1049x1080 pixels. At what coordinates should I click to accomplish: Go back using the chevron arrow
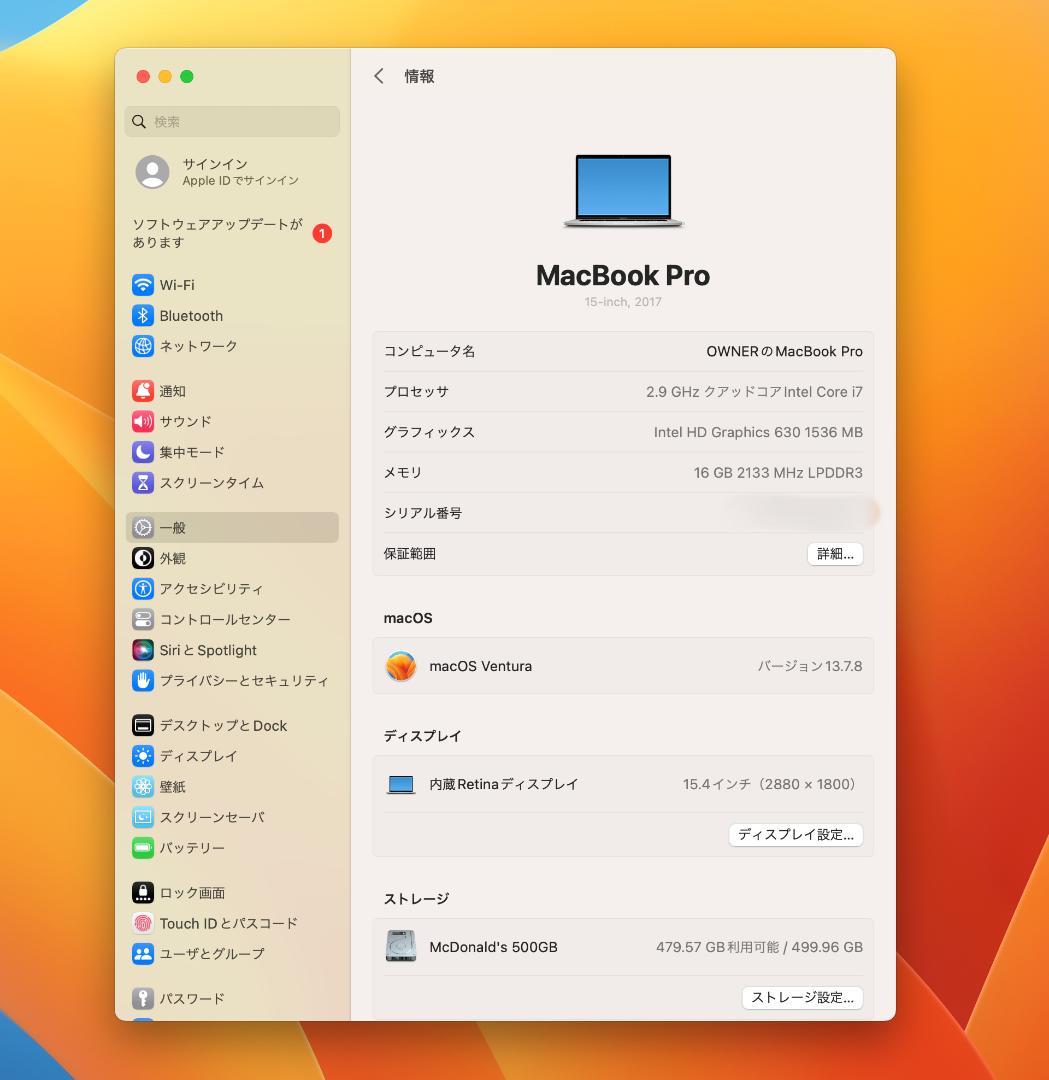tap(379, 76)
